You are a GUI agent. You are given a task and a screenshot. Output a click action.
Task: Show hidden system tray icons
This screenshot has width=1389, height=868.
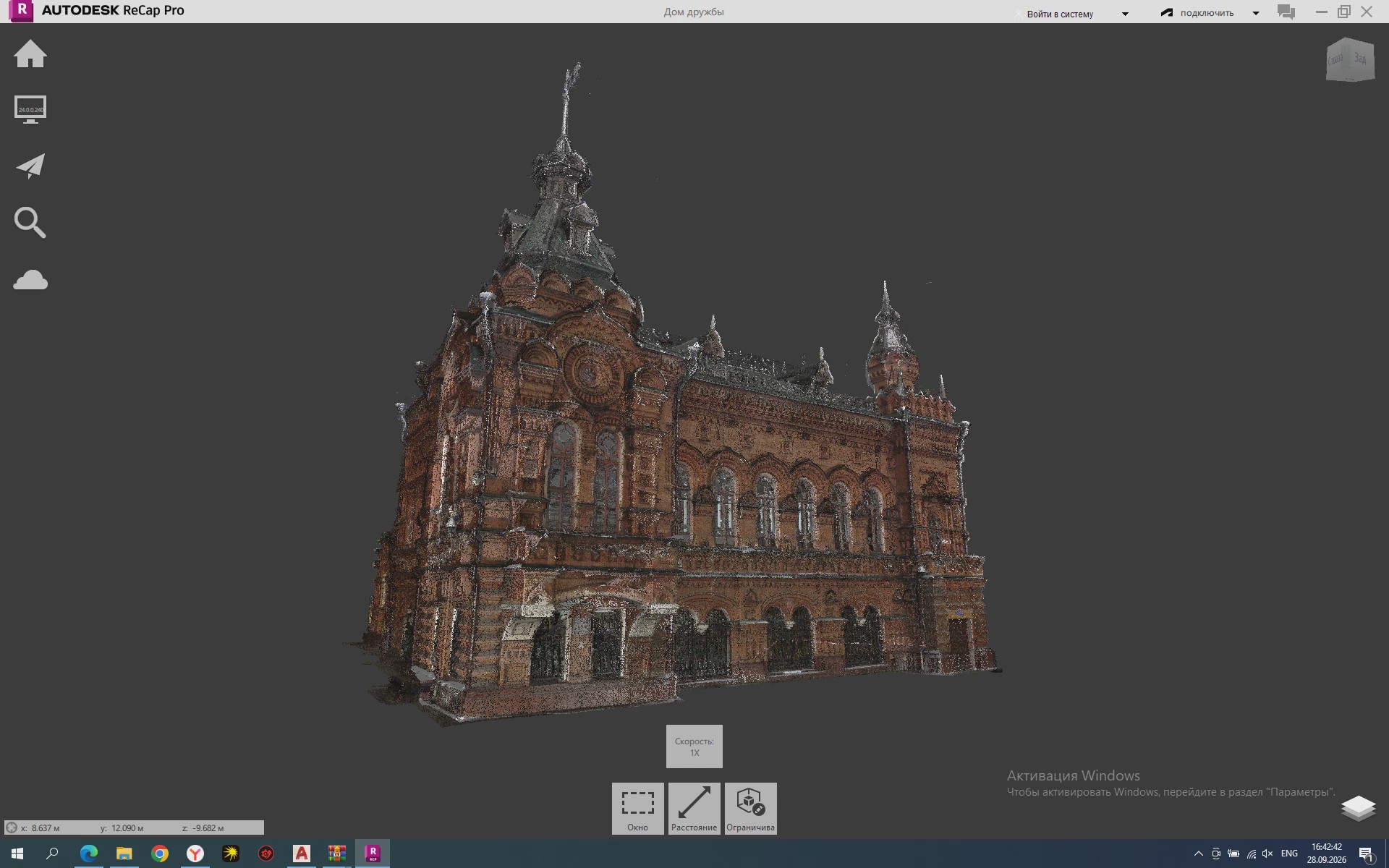[x=1198, y=854]
